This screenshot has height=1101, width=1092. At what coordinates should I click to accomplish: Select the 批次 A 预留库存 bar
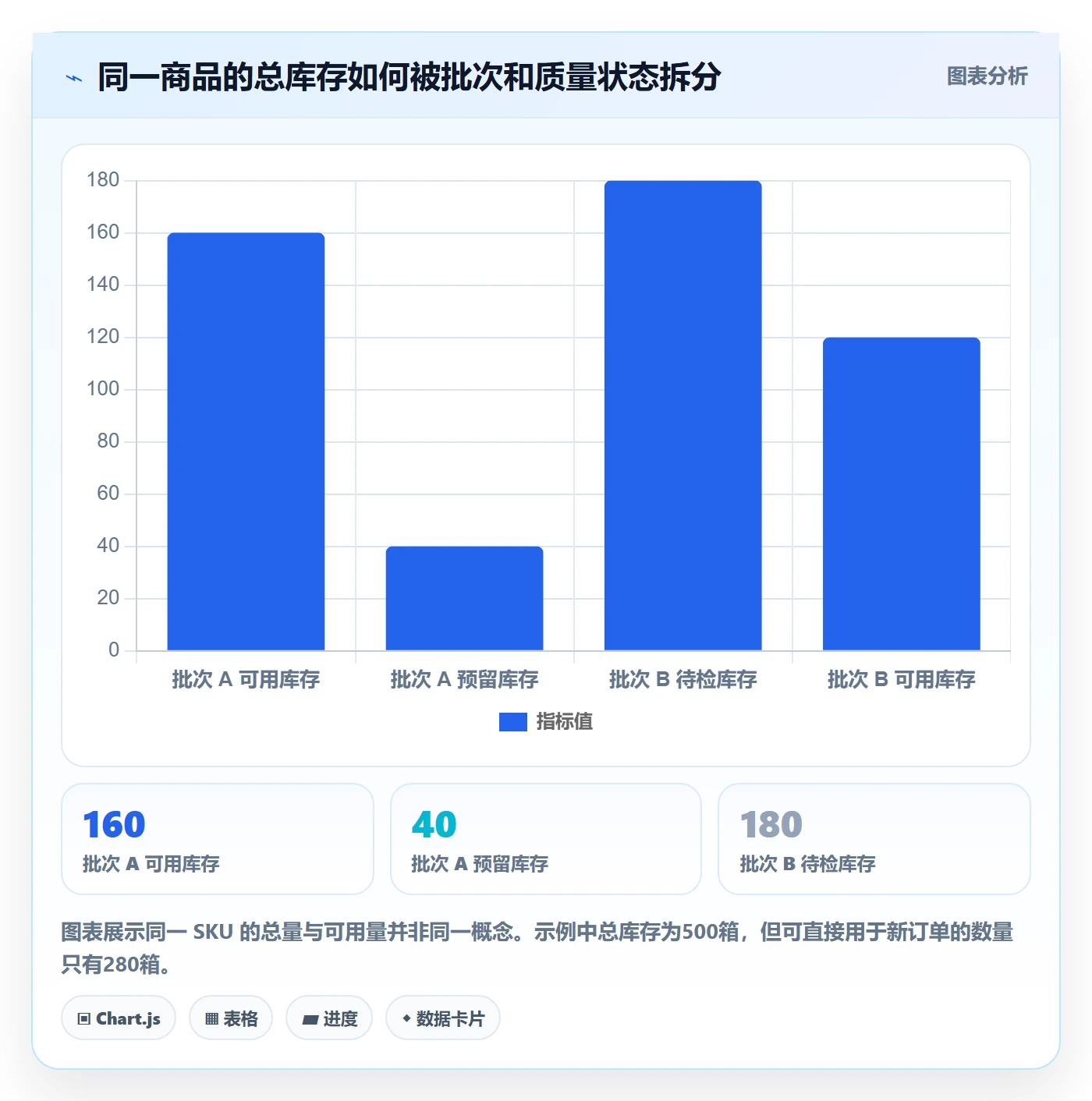[464, 598]
